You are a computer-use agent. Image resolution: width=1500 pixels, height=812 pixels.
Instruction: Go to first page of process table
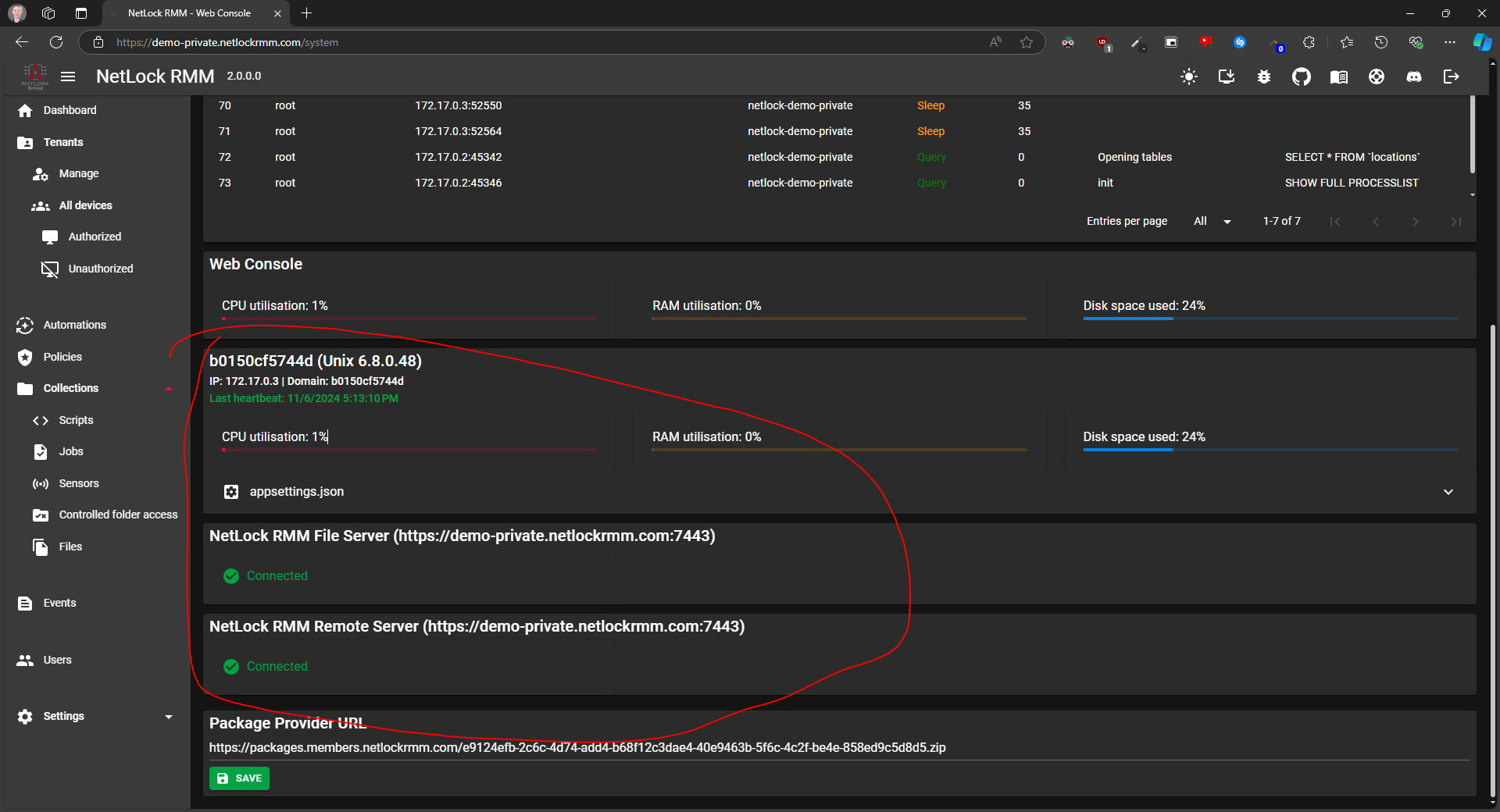point(1335,222)
